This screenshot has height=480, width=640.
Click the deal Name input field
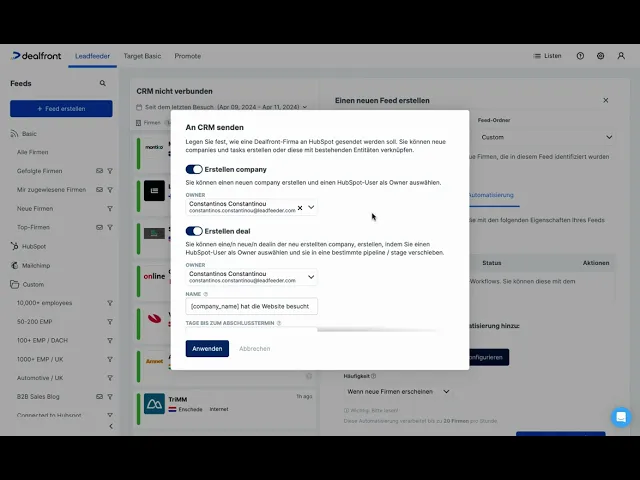(251, 307)
